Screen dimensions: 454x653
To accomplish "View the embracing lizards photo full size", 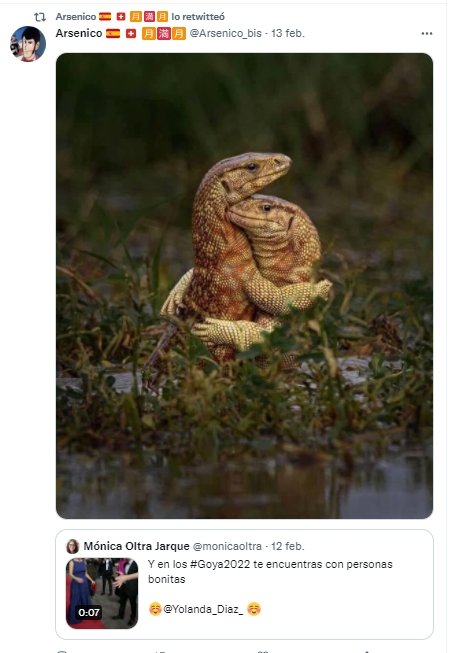I will [244, 286].
